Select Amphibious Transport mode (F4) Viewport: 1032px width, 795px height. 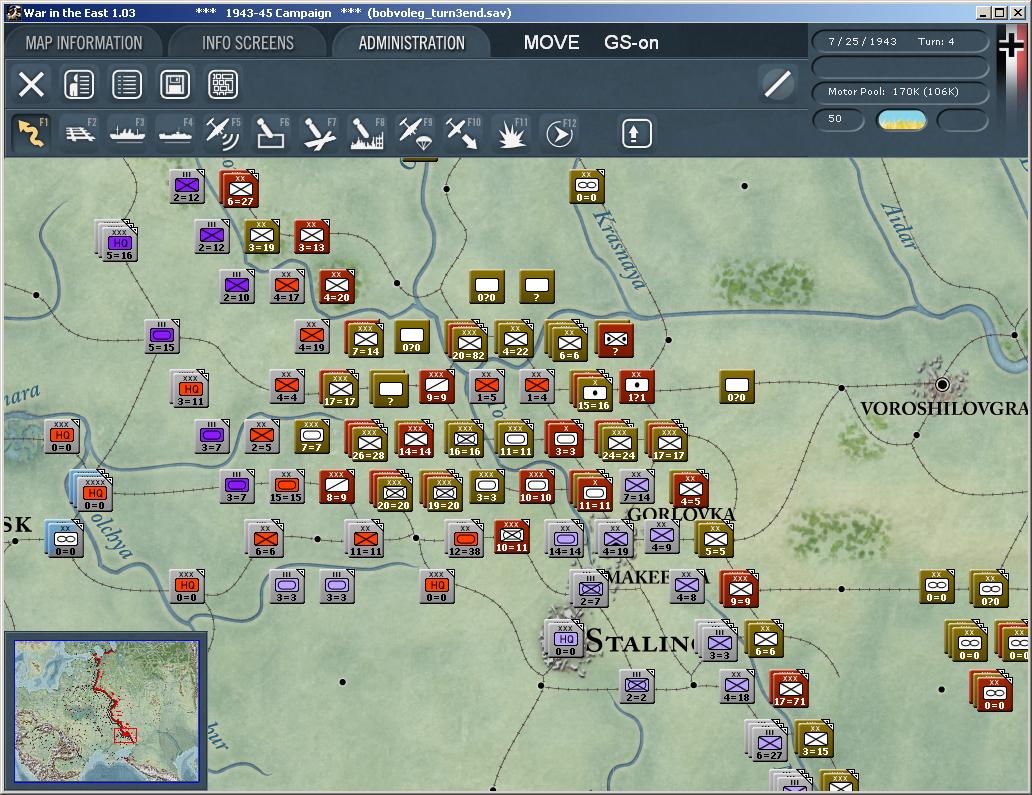(176, 133)
